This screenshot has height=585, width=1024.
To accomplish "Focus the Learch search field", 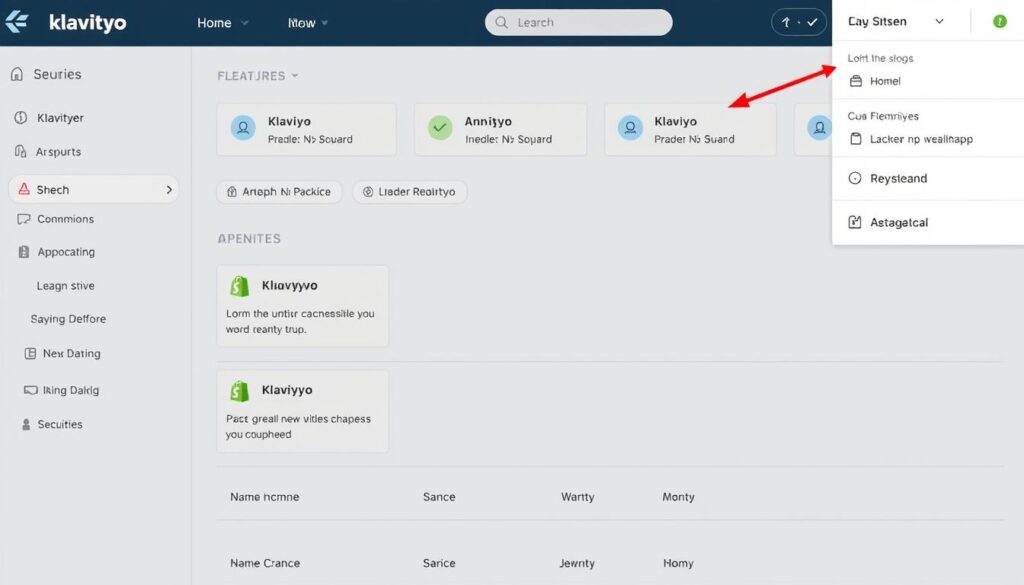I will (579, 22).
